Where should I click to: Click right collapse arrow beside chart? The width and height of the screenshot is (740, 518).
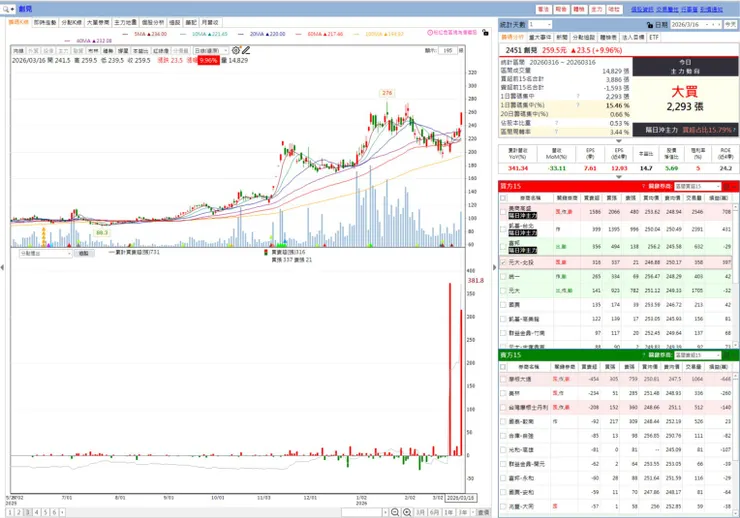point(494,267)
